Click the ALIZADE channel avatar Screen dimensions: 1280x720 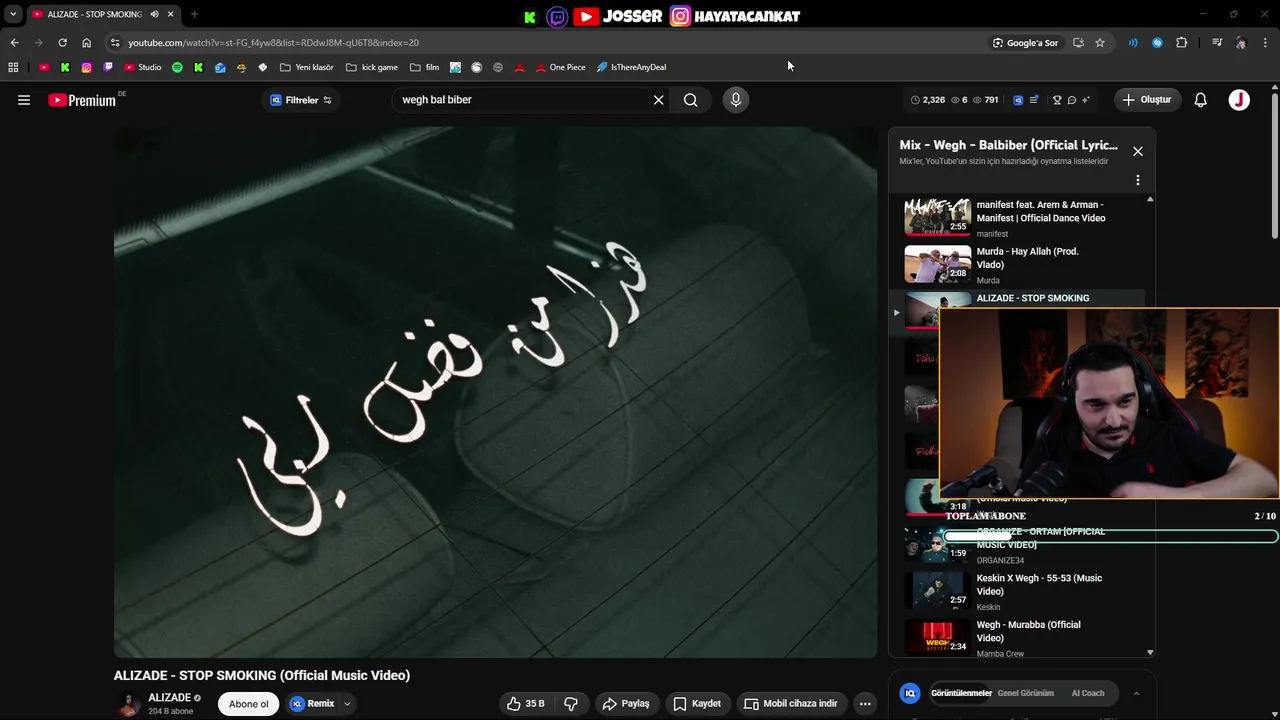128,704
